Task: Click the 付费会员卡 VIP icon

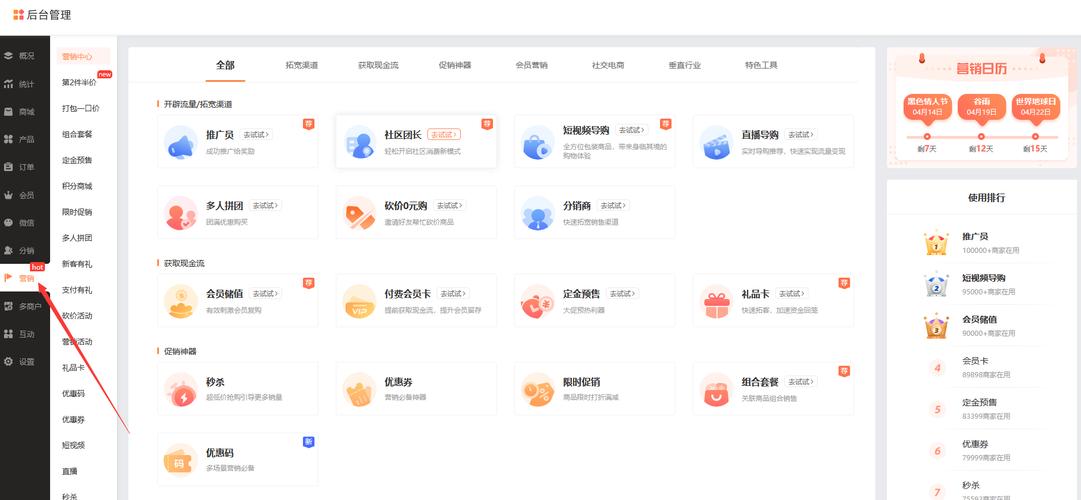Action: tap(359, 301)
